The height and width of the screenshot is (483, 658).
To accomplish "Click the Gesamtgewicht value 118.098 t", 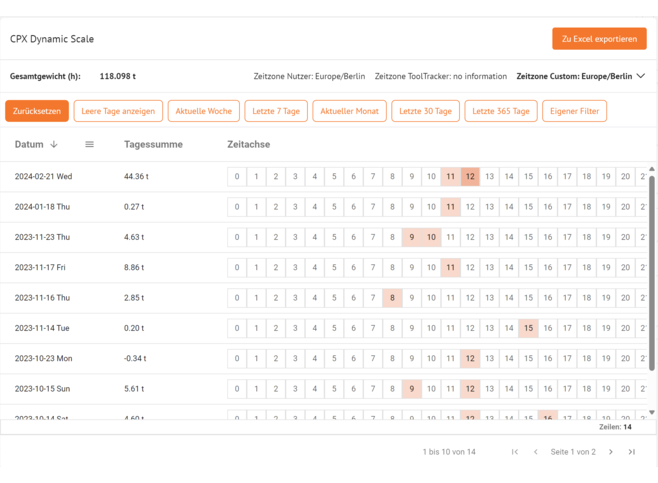I will [x=118, y=76].
